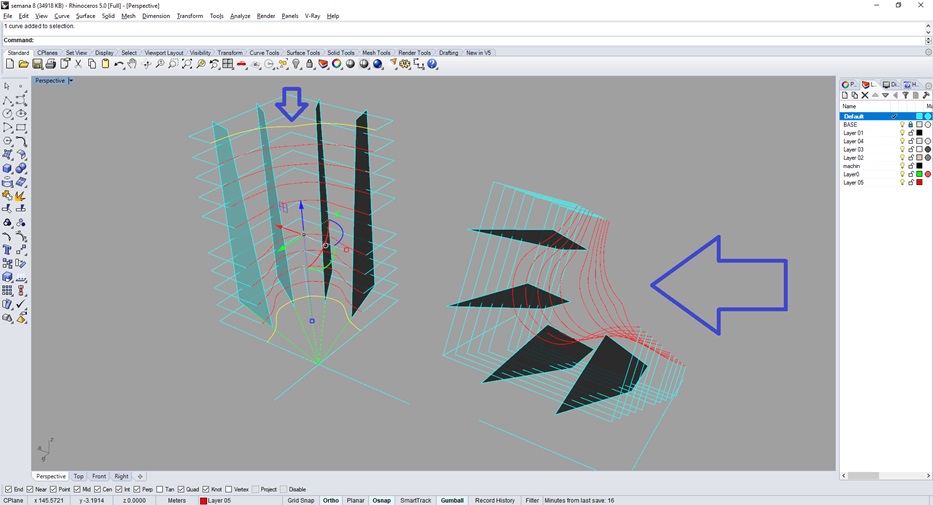Open the File menu
Viewport: 933px width, 505px height.
click(8, 16)
